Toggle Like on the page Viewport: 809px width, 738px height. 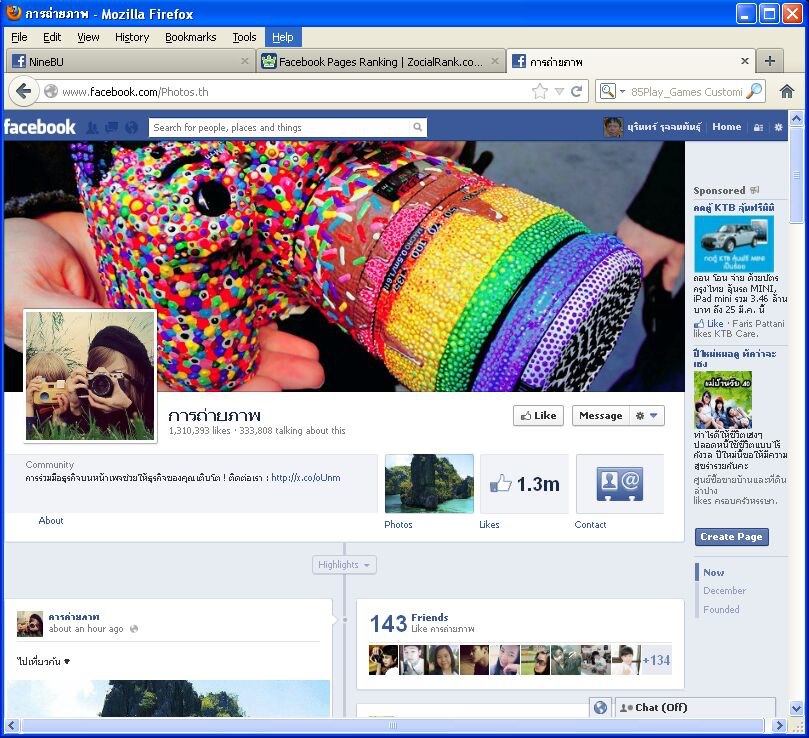pyautogui.click(x=538, y=416)
